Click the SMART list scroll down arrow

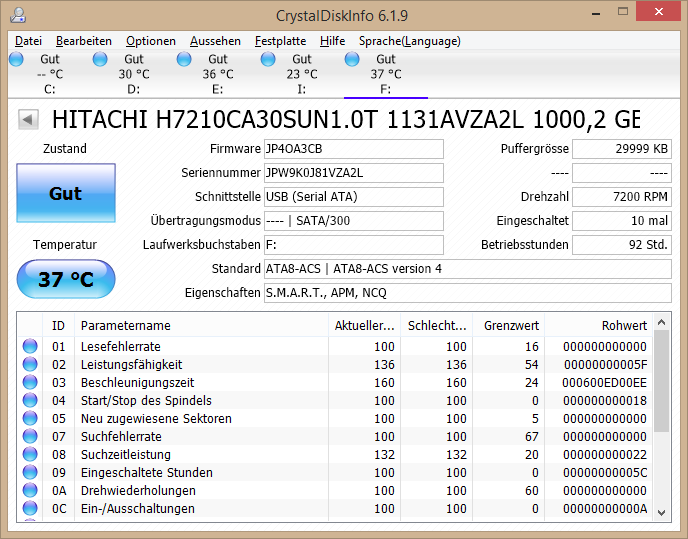(x=662, y=512)
